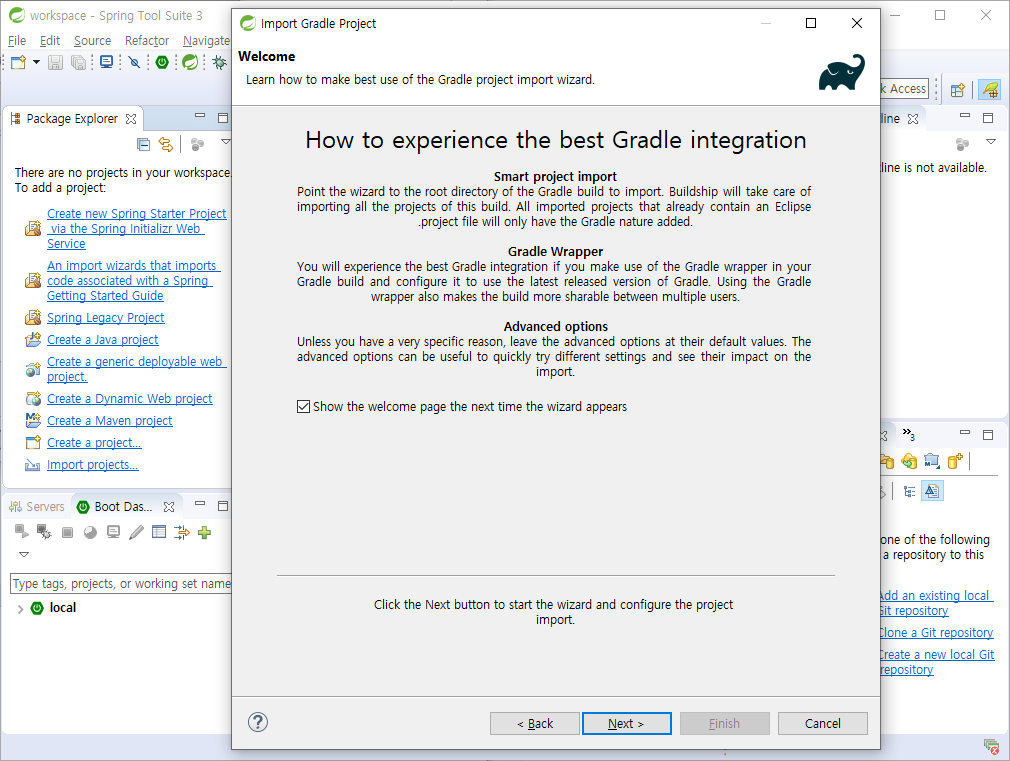Cancel the Import Gradle Project wizard
Image resolution: width=1010 pixels, height=761 pixels.
[x=823, y=724]
